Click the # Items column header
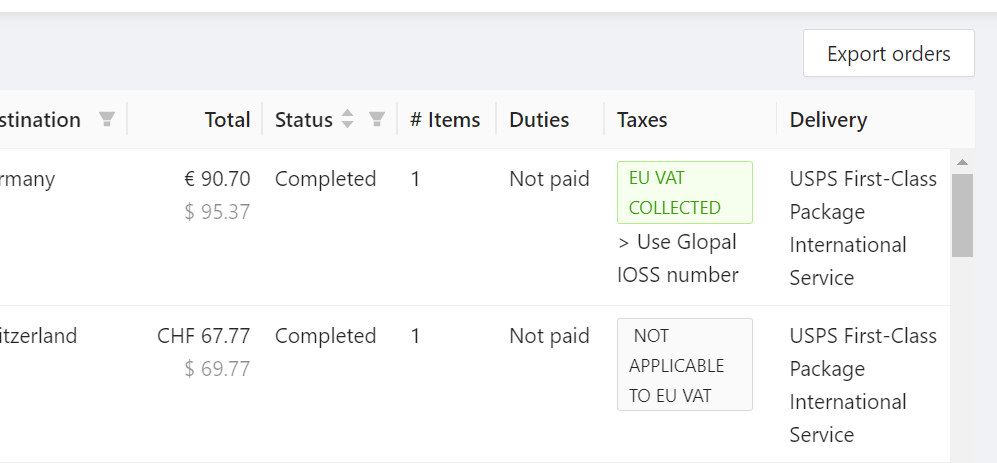Image resolution: width=997 pixels, height=463 pixels. [445, 120]
